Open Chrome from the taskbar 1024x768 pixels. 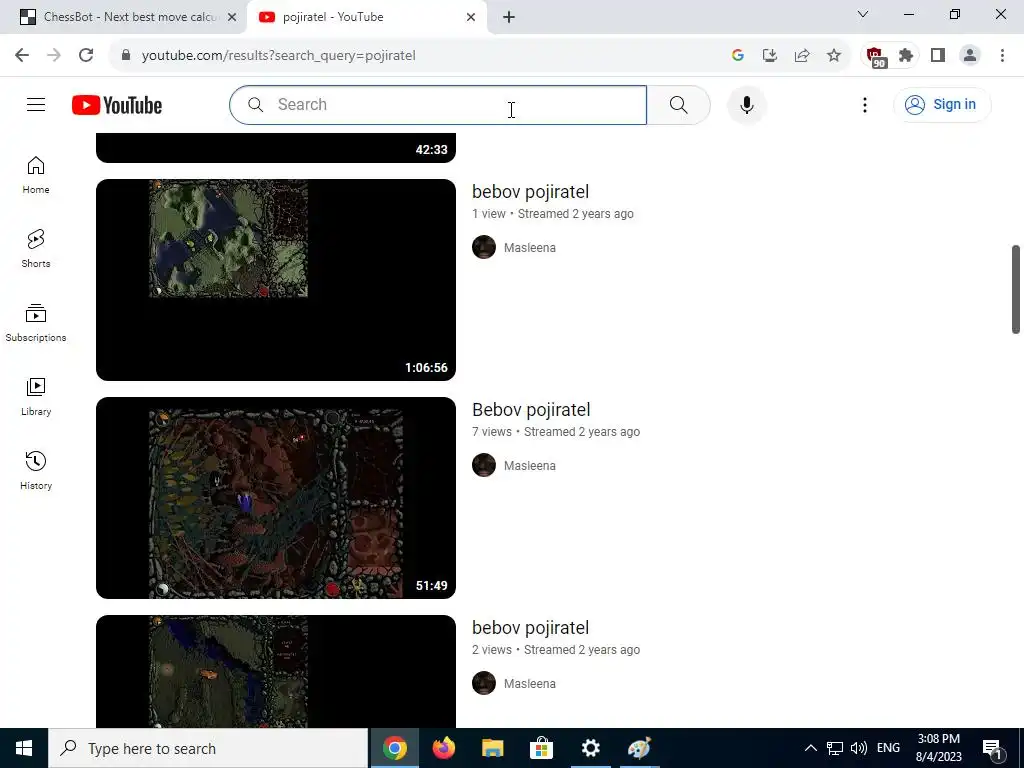(x=394, y=748)
